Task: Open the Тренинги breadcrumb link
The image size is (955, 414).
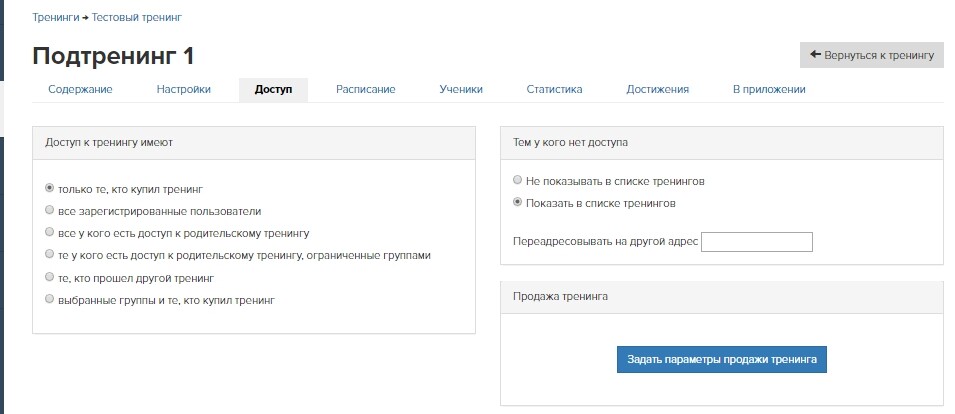Action: coord(55,17)
